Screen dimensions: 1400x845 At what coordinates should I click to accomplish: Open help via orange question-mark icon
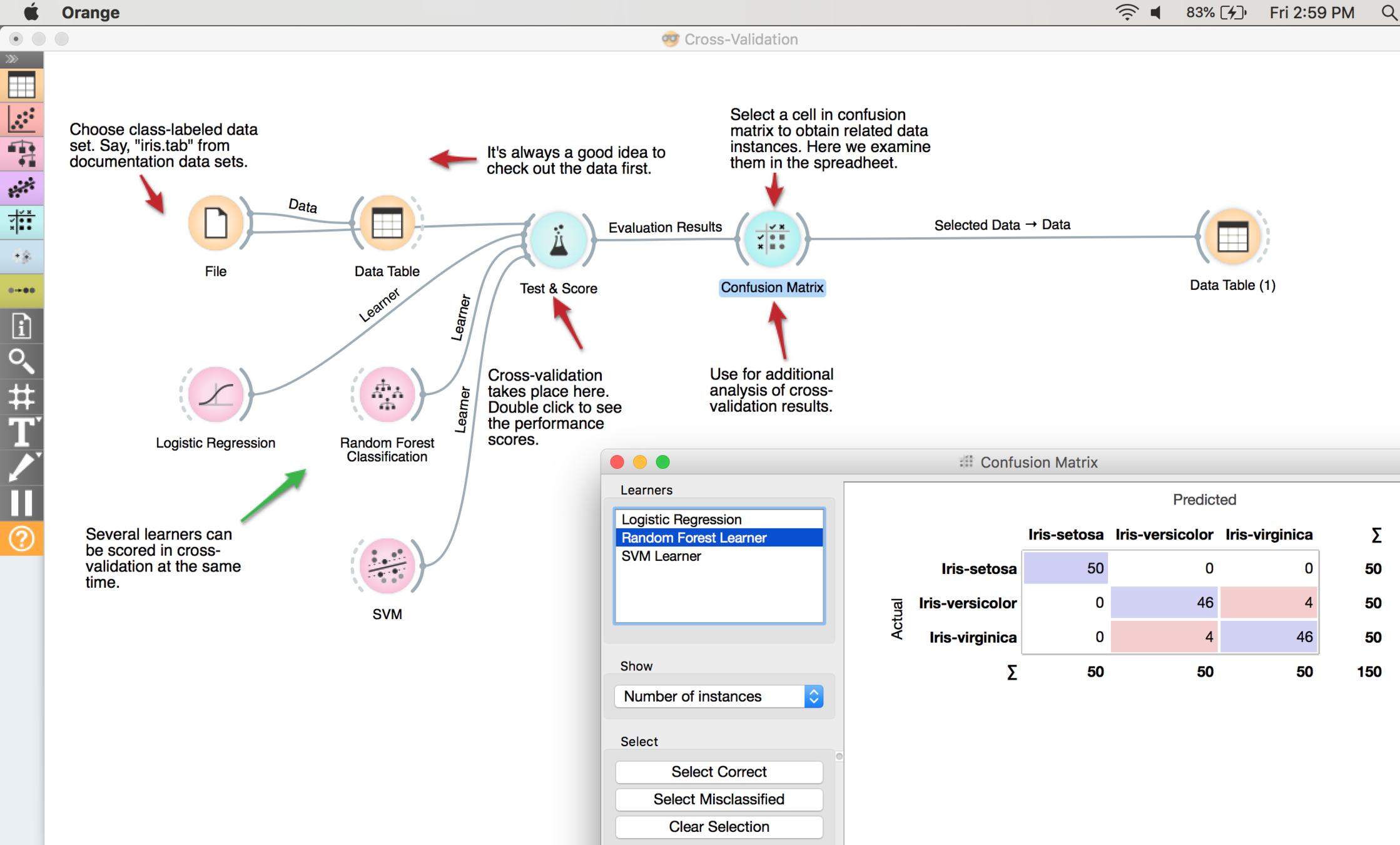pyautogui.click(x=22, y=538)
